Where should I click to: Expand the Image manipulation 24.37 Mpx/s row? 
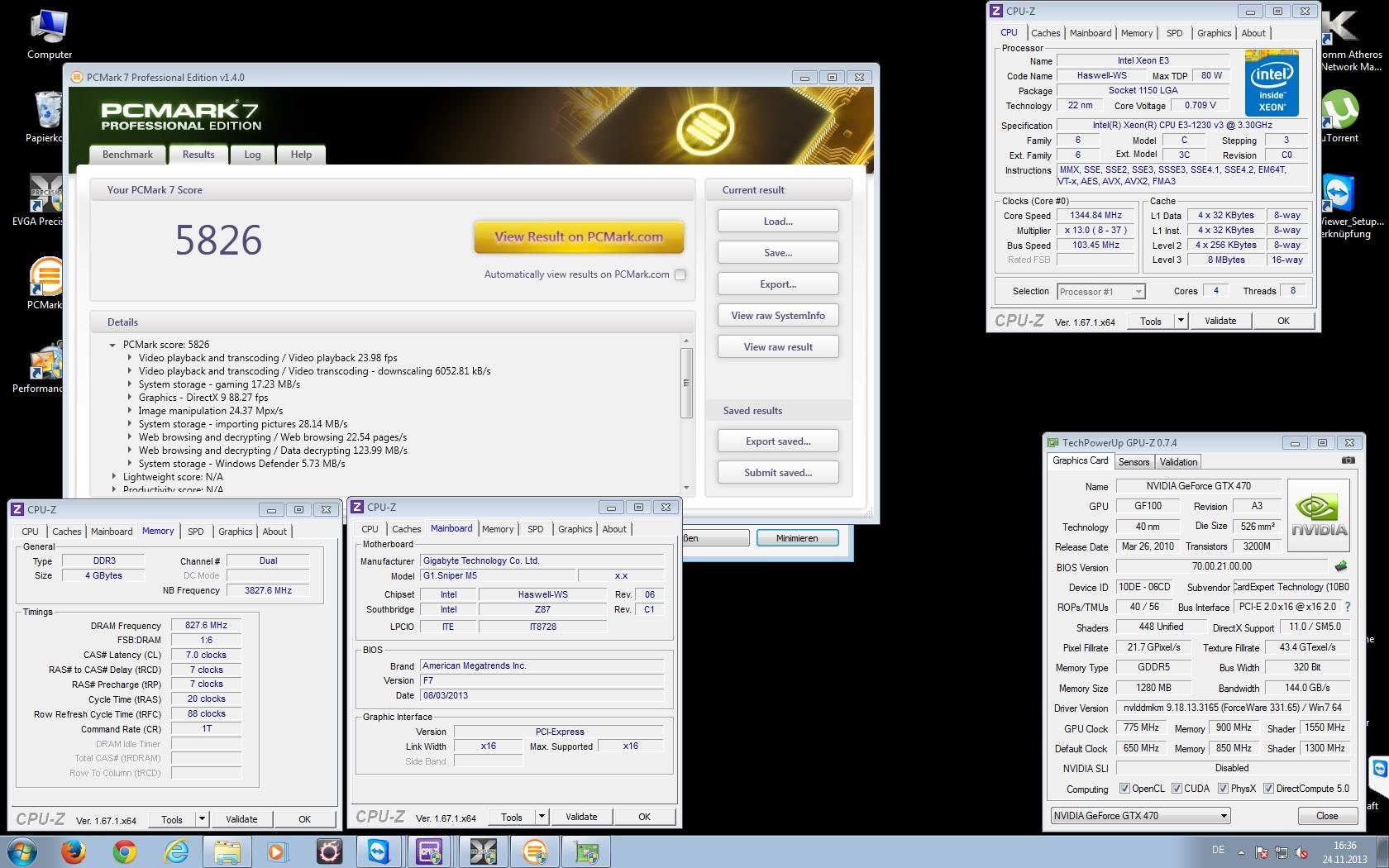[x=130, y=411]
